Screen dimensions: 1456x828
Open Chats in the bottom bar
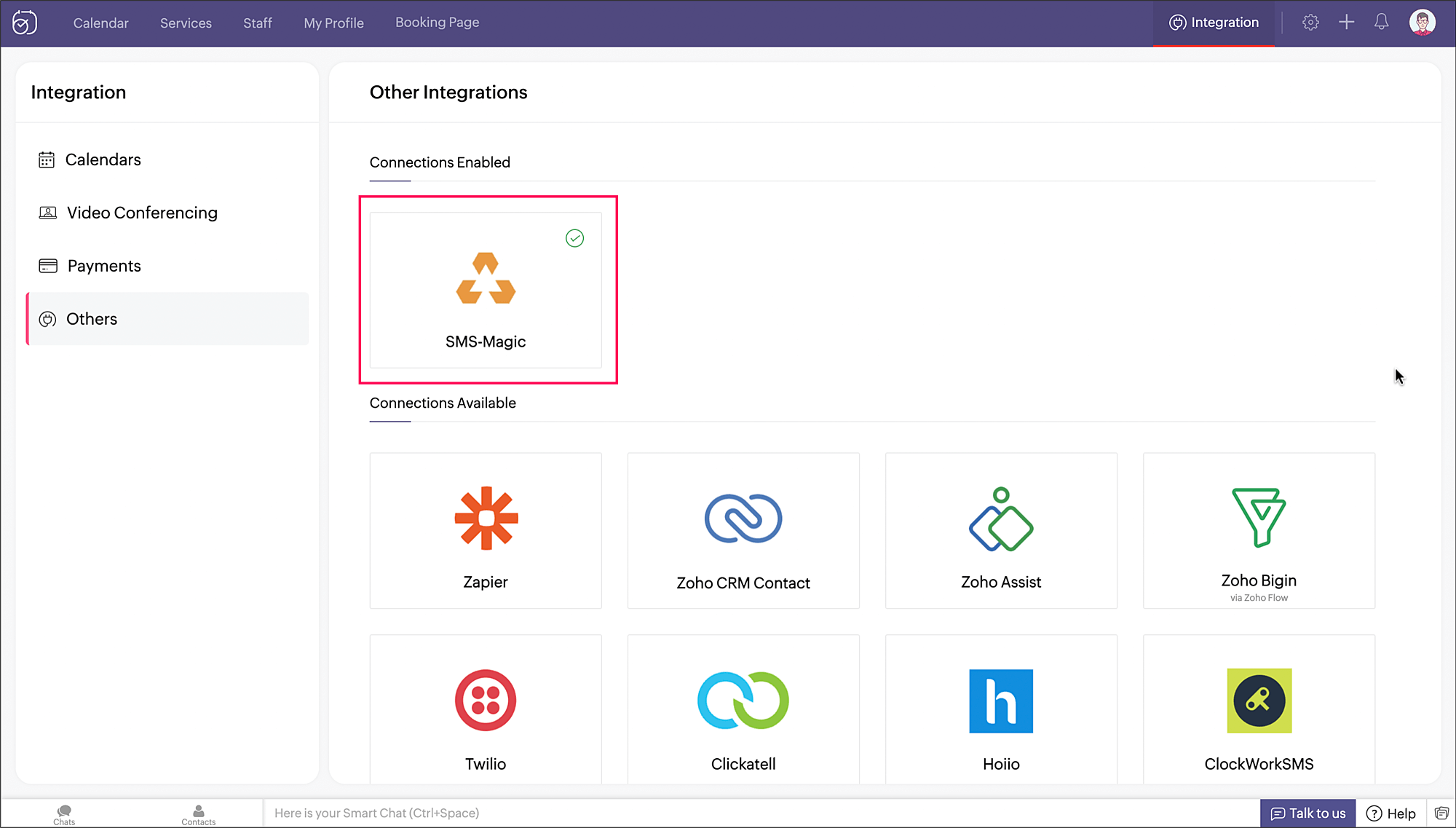click(x=64, y=815)
